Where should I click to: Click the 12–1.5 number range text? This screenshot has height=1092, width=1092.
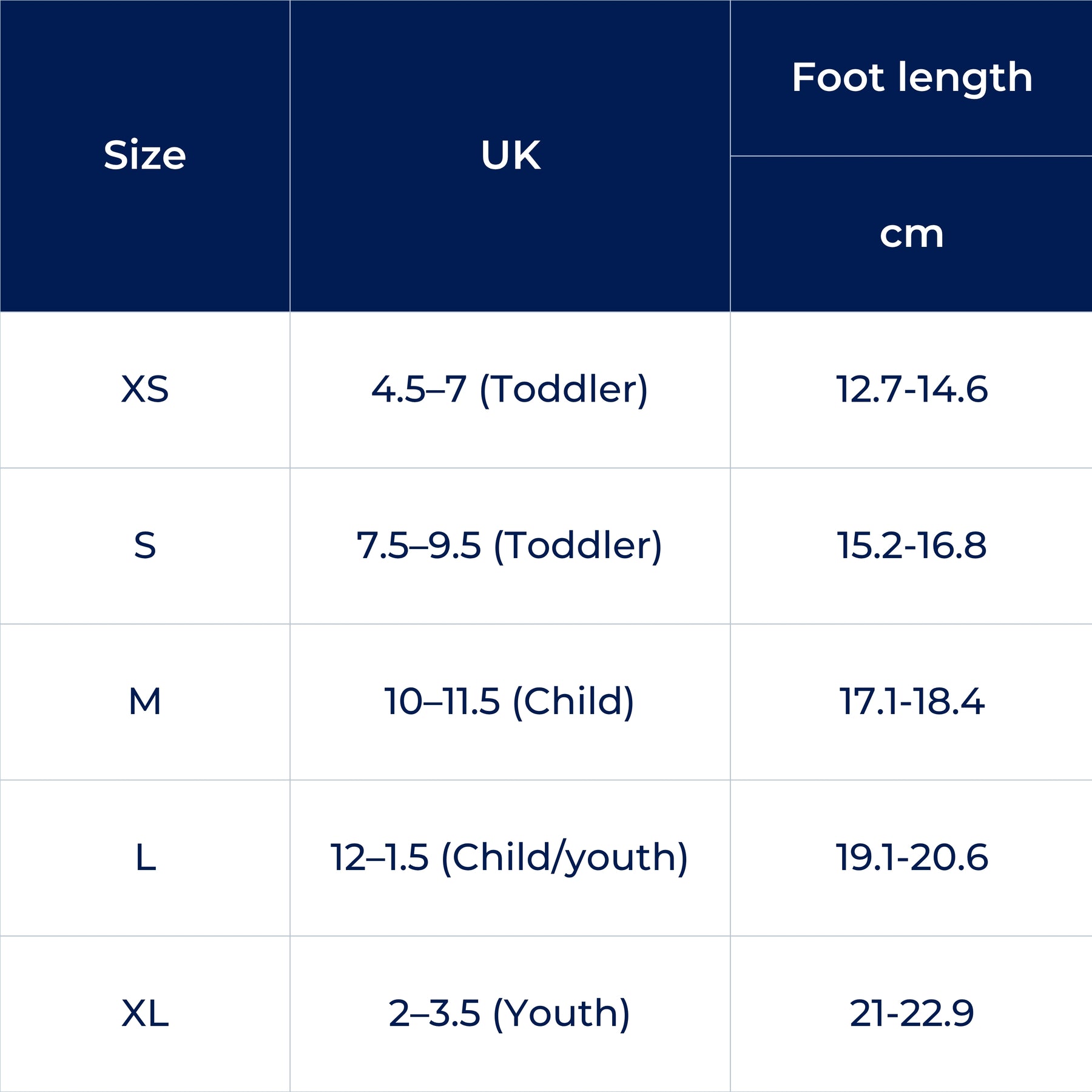click(379, 857)
